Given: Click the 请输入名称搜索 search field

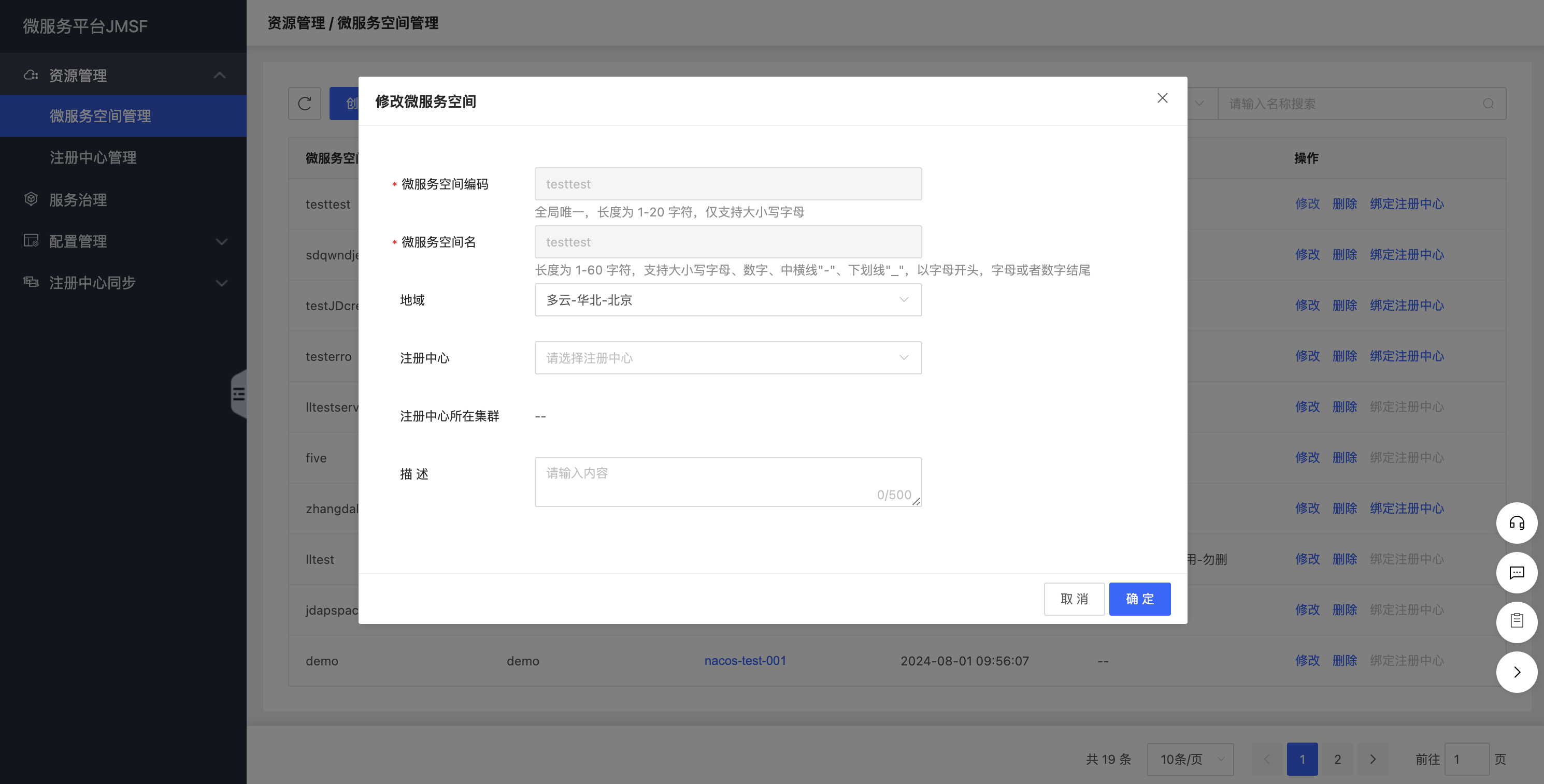Looking at the screenshot, I should click(x=1361, y=104).
